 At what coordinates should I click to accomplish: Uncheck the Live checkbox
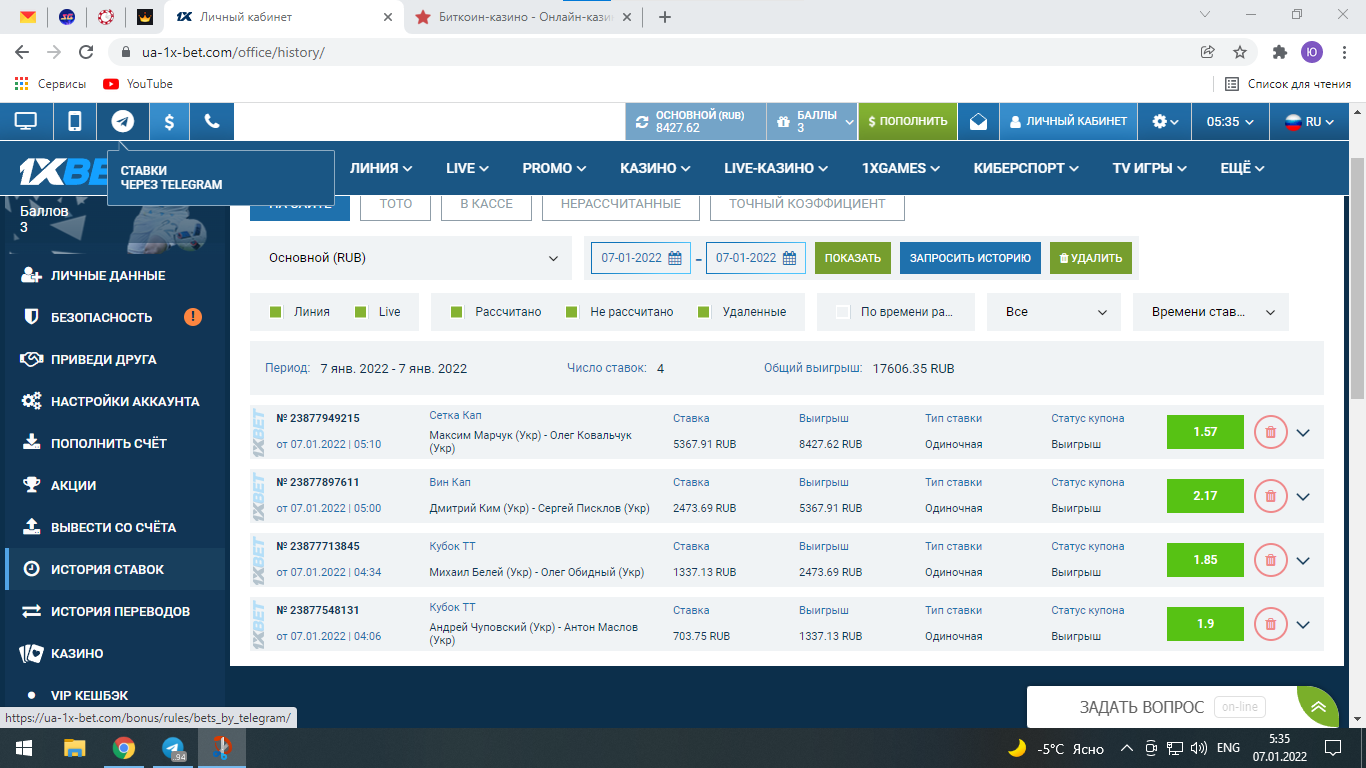(361, 312)
